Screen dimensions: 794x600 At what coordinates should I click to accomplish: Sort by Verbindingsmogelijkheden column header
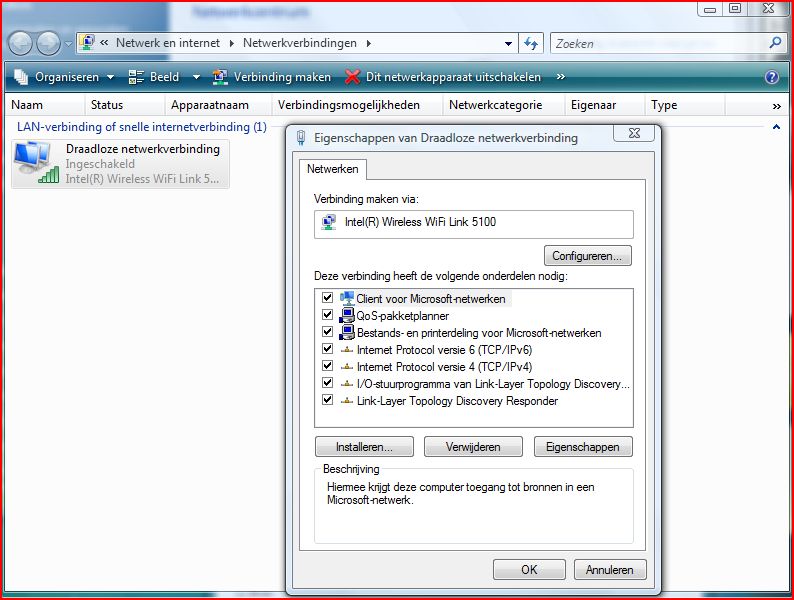pos(358,105)
